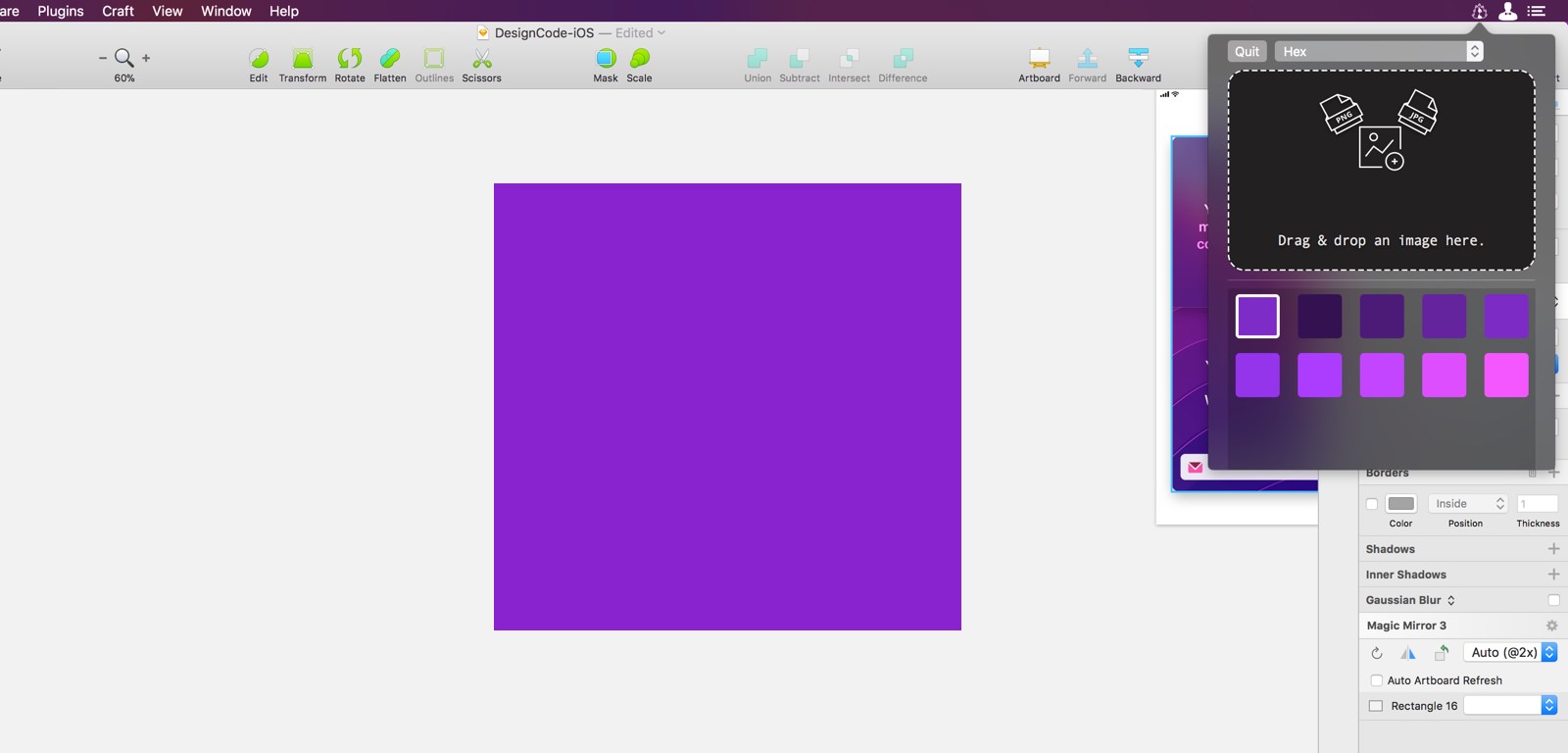Pick the darkest purple swatch
This screenshot has width=1568, height=753.
[1320, 316]
